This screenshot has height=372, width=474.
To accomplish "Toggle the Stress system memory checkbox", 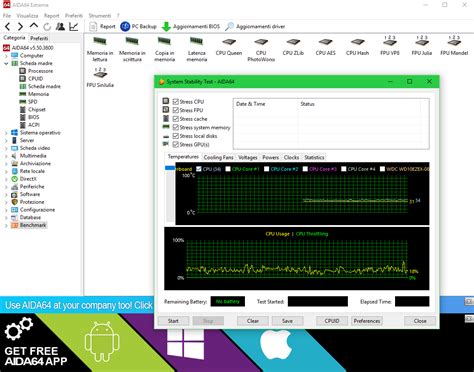I will (176, 127).
